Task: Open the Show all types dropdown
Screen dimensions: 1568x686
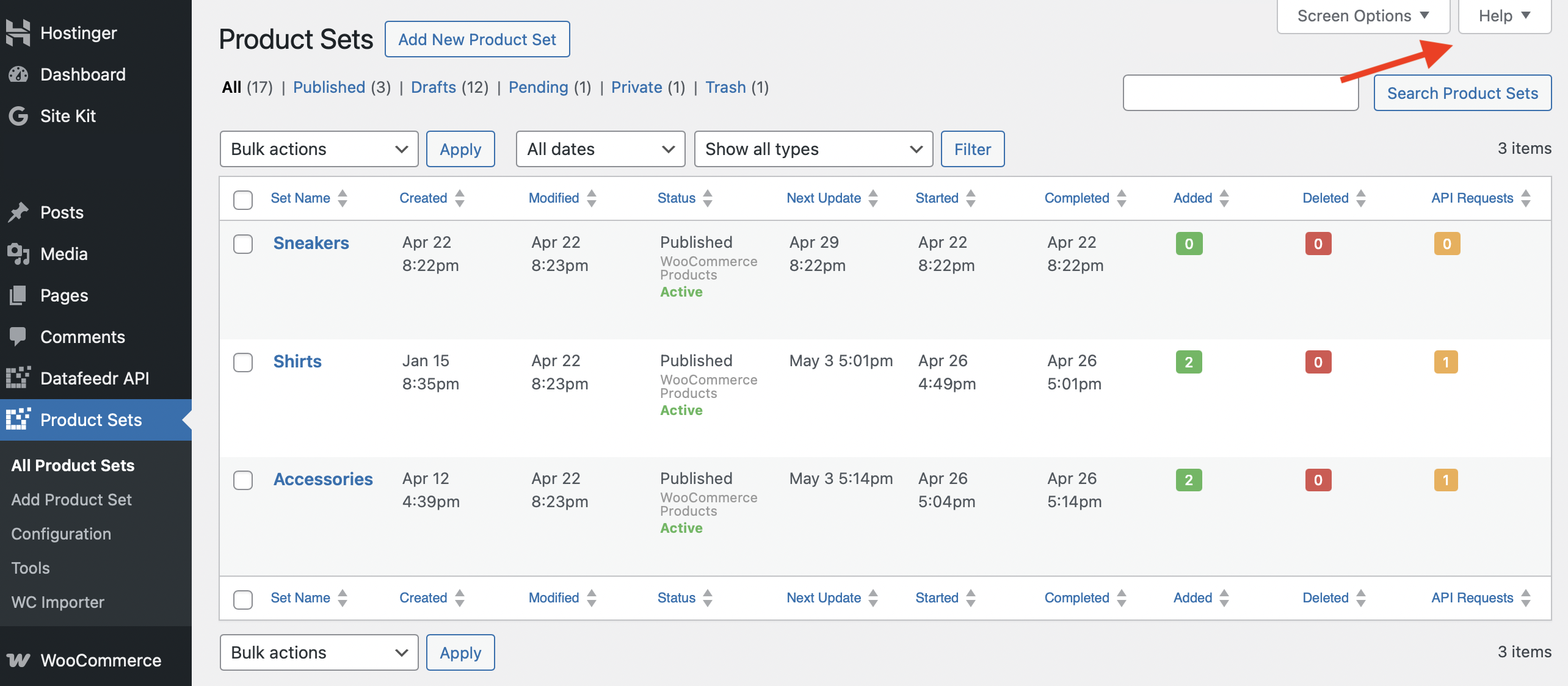Action: coord(813,149)
